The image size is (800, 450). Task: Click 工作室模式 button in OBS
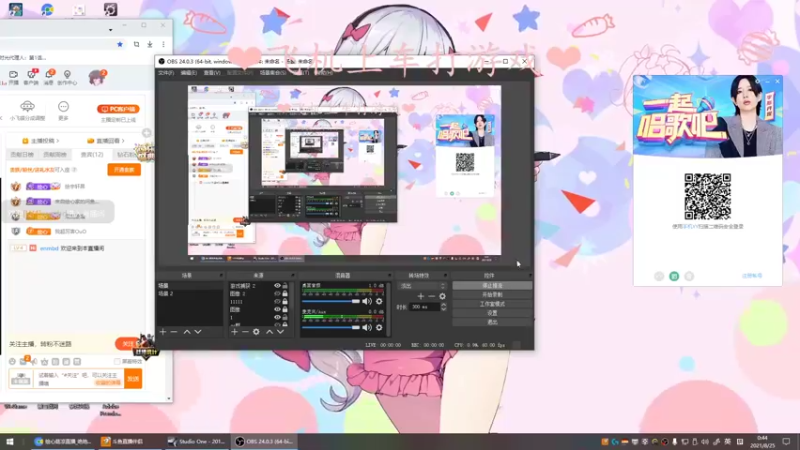coord(492,304)
